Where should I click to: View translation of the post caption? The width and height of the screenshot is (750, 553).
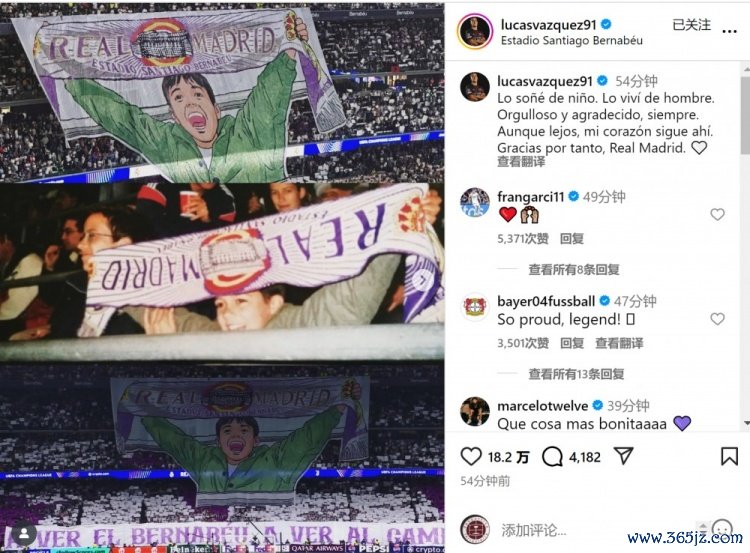(x=521, y=162)
